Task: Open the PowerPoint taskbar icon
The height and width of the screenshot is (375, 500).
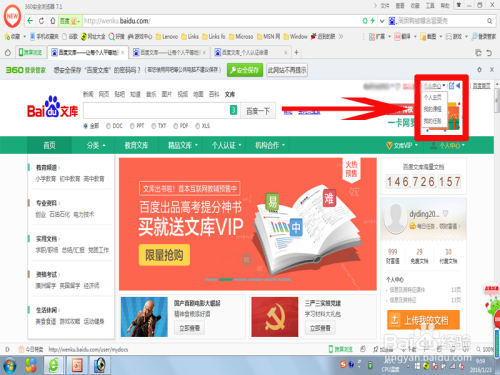Action: pos(77,365)
